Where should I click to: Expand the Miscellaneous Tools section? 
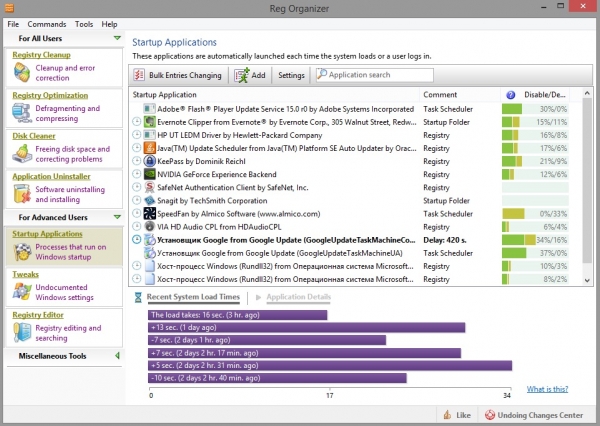[117, 355]
